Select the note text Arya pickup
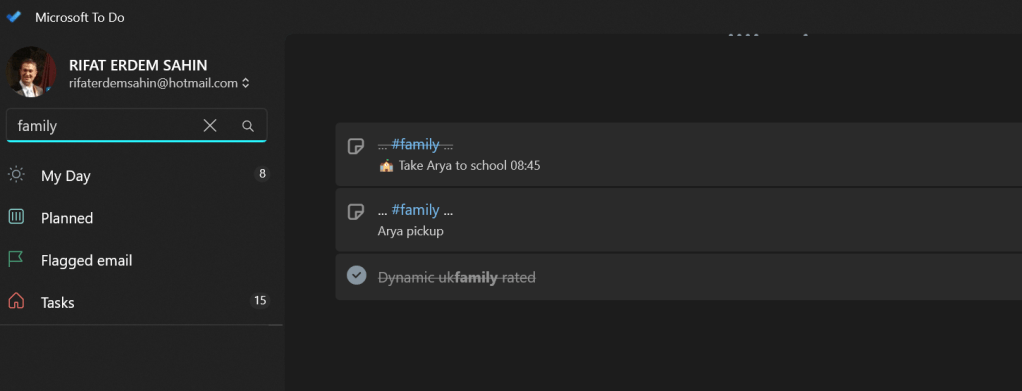The width and height of the screenshot is (1022, 391). pos(411,231)
